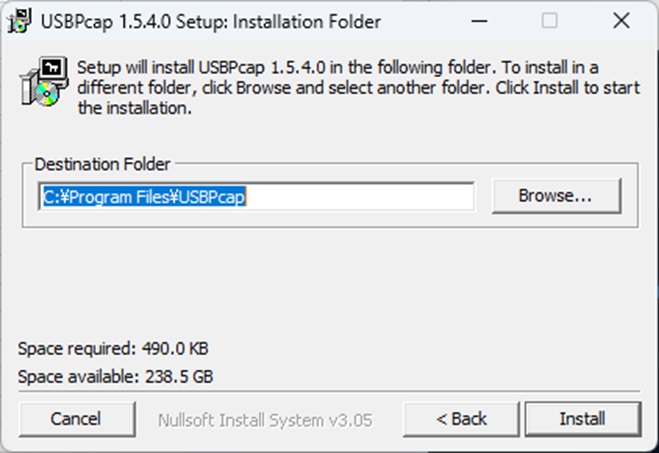659x453 pixels.
Task: Click the USBPcap setup icon in title bar
Action: (x=15, y=20)
